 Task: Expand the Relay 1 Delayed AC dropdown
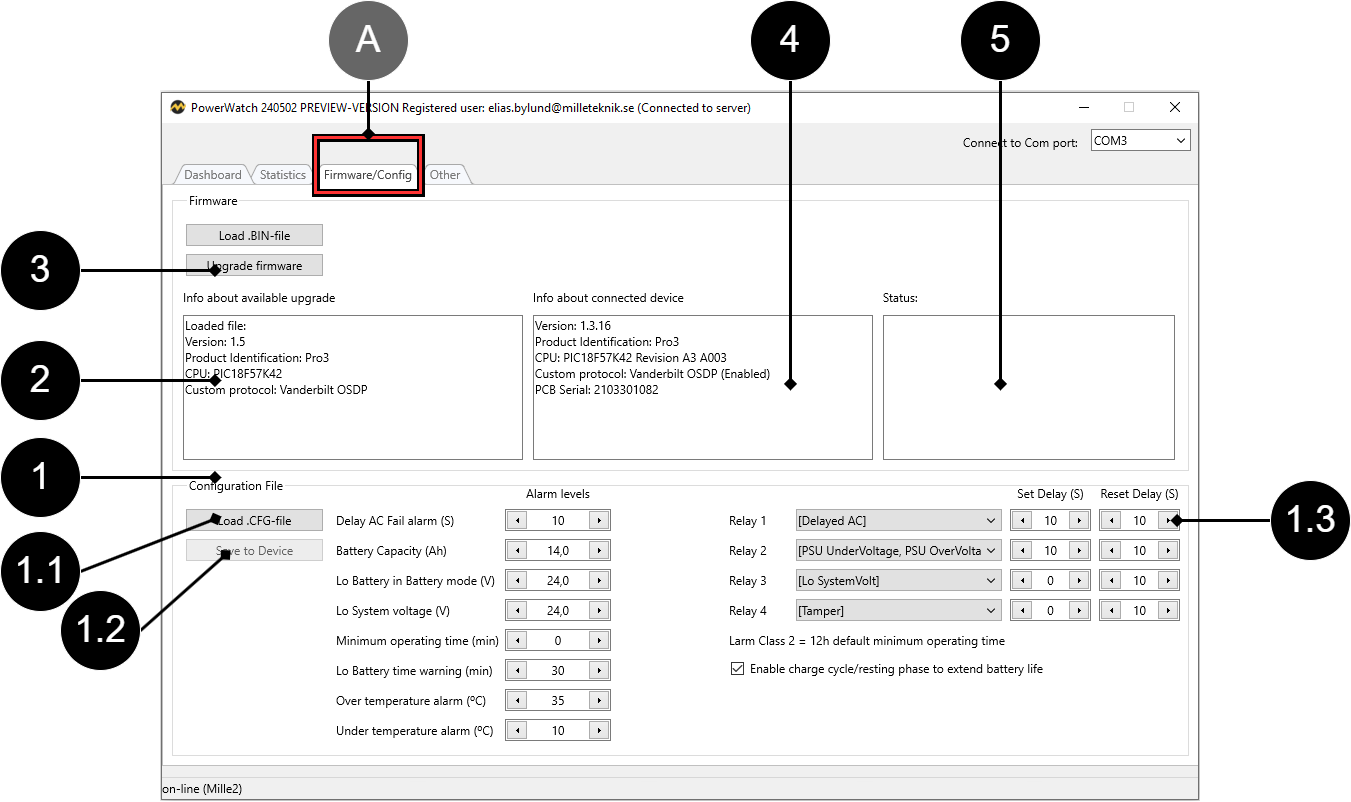[x=898, y=521]
